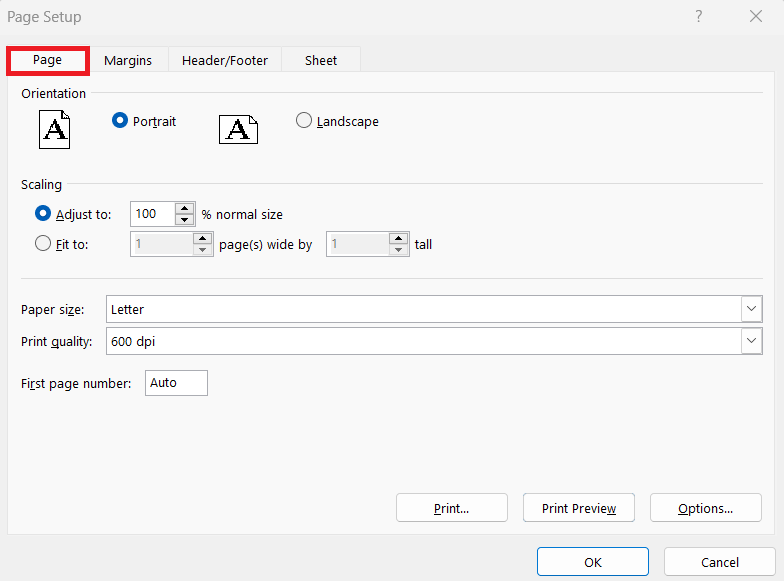Click the 'tall' label
The width and height of the screenshot is (784, 581).
(423, 244)
